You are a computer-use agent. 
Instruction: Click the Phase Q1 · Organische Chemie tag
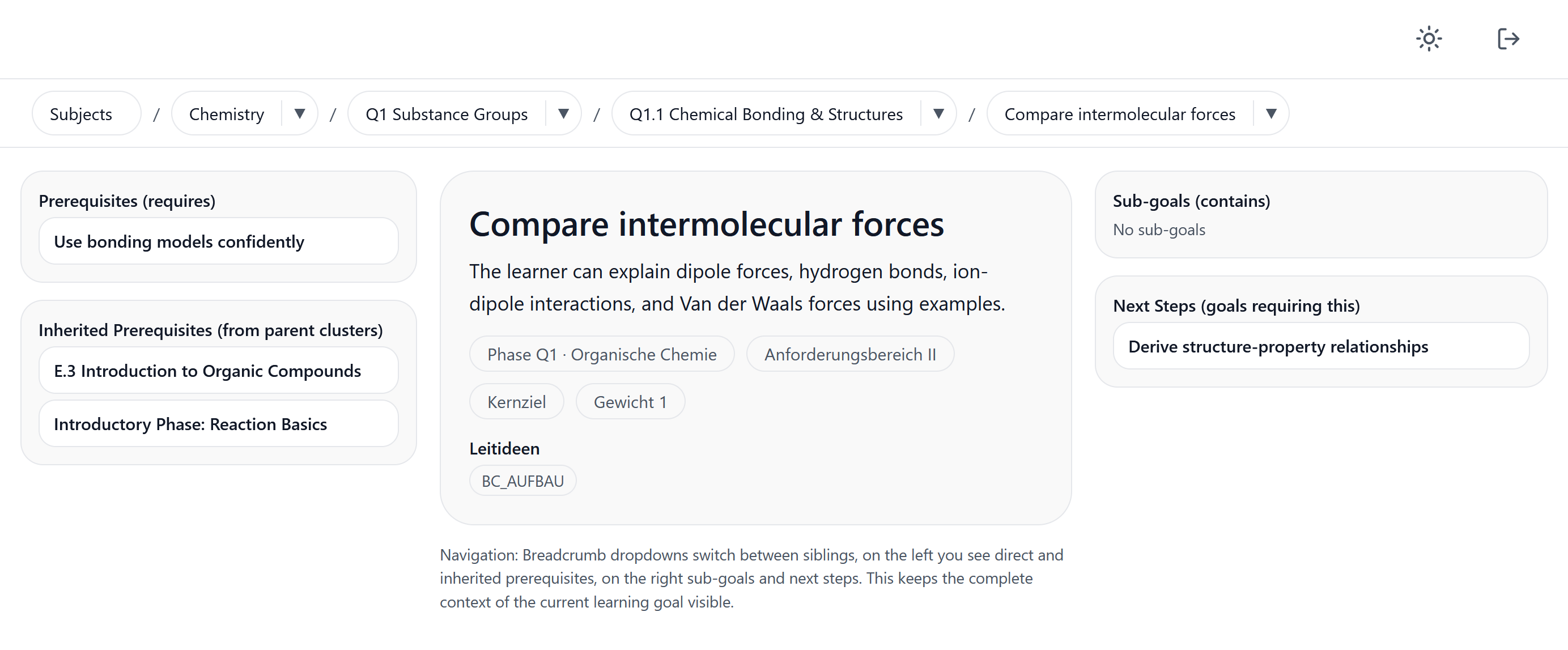click(x=601, y=354)
